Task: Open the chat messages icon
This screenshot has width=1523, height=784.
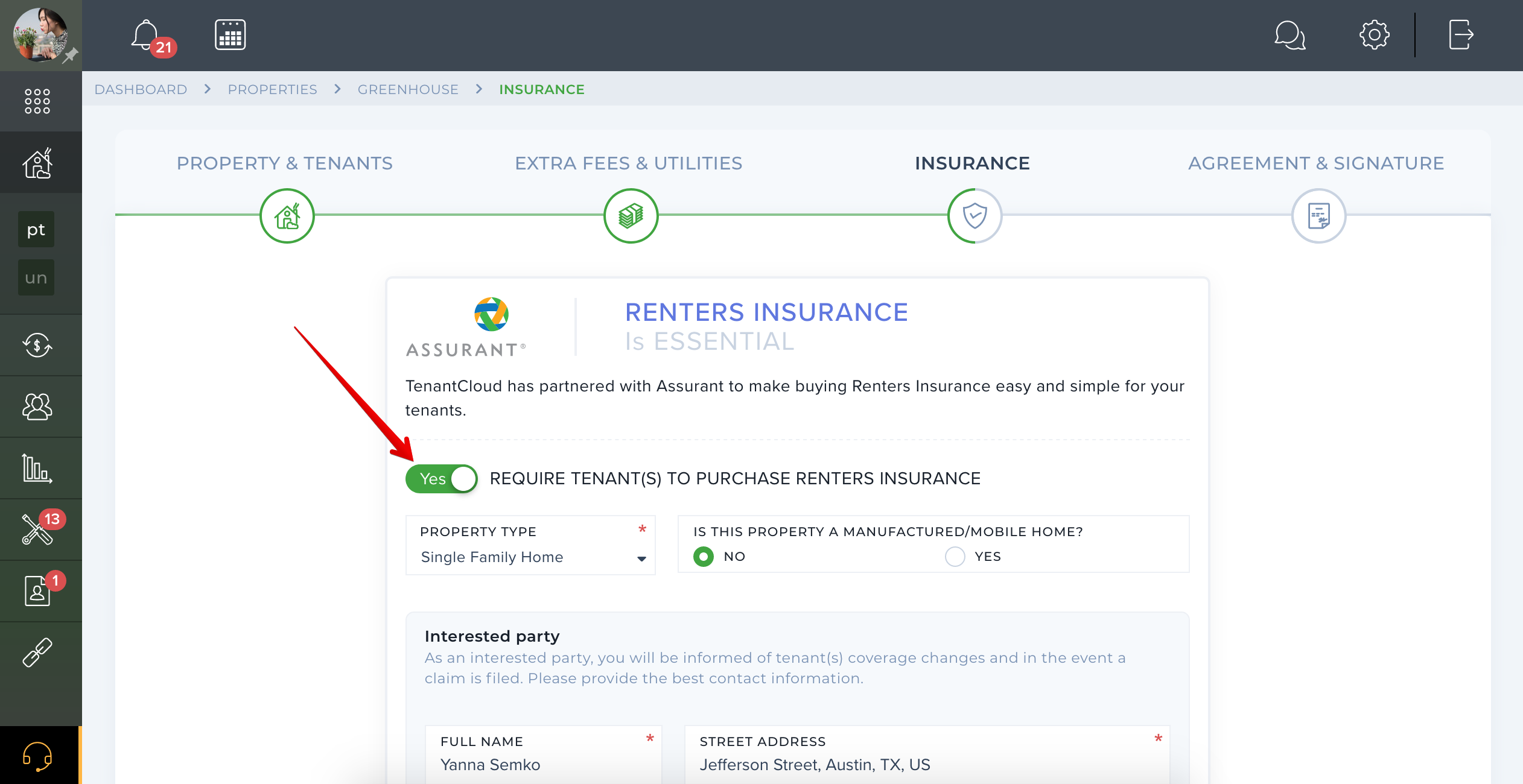Action: [1289, 35]
